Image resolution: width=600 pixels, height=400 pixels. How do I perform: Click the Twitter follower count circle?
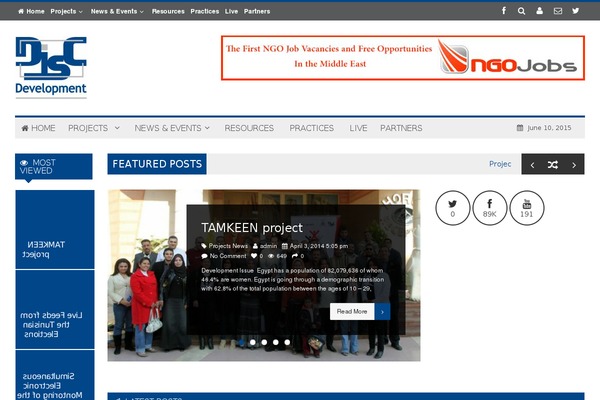click(452, 208)
